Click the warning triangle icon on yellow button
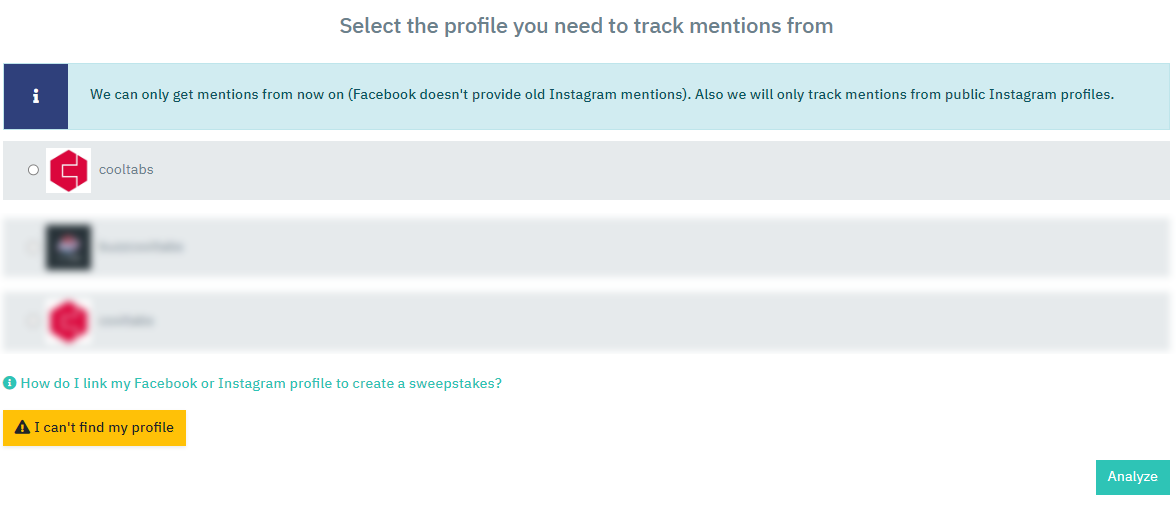The width and height of the screenshot is (1176, 505). 22,428
